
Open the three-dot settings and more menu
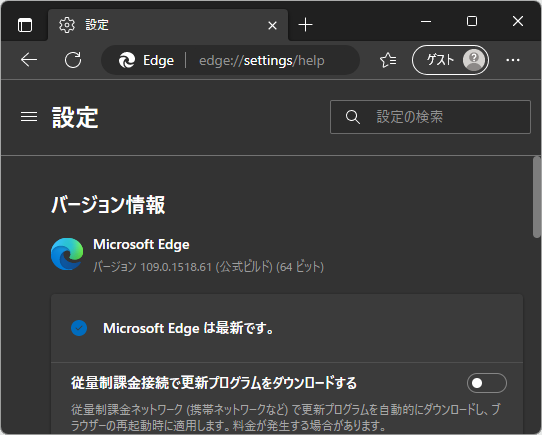click(x=513, y=60)
